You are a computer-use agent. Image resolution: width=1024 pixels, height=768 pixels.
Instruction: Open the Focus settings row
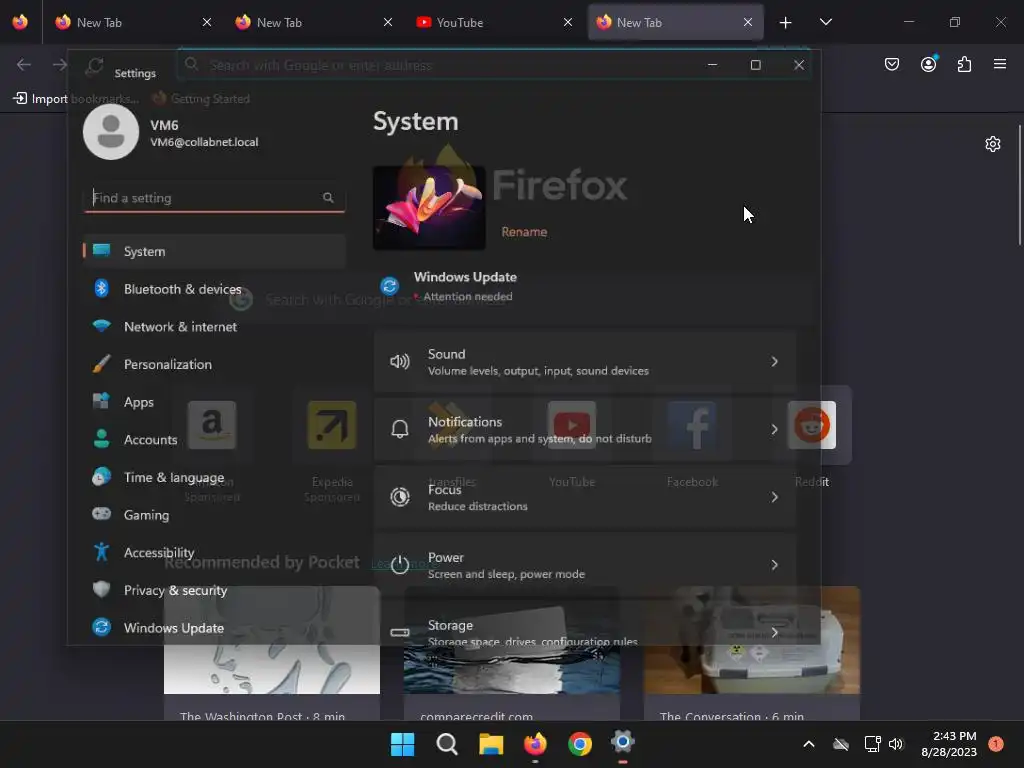pyautogui.click(x=585, y=497)
